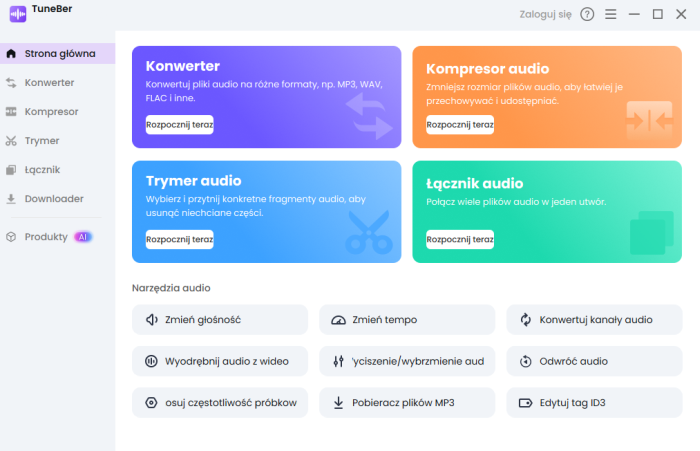Screen dimensions: 700x451
Task: Click the speedometer icon of Zmień tempo
Action: pos(338,320)
